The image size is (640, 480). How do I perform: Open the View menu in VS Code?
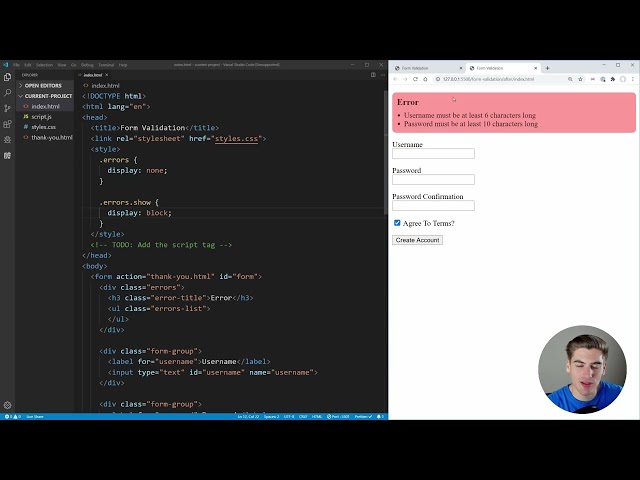[62, 65]
